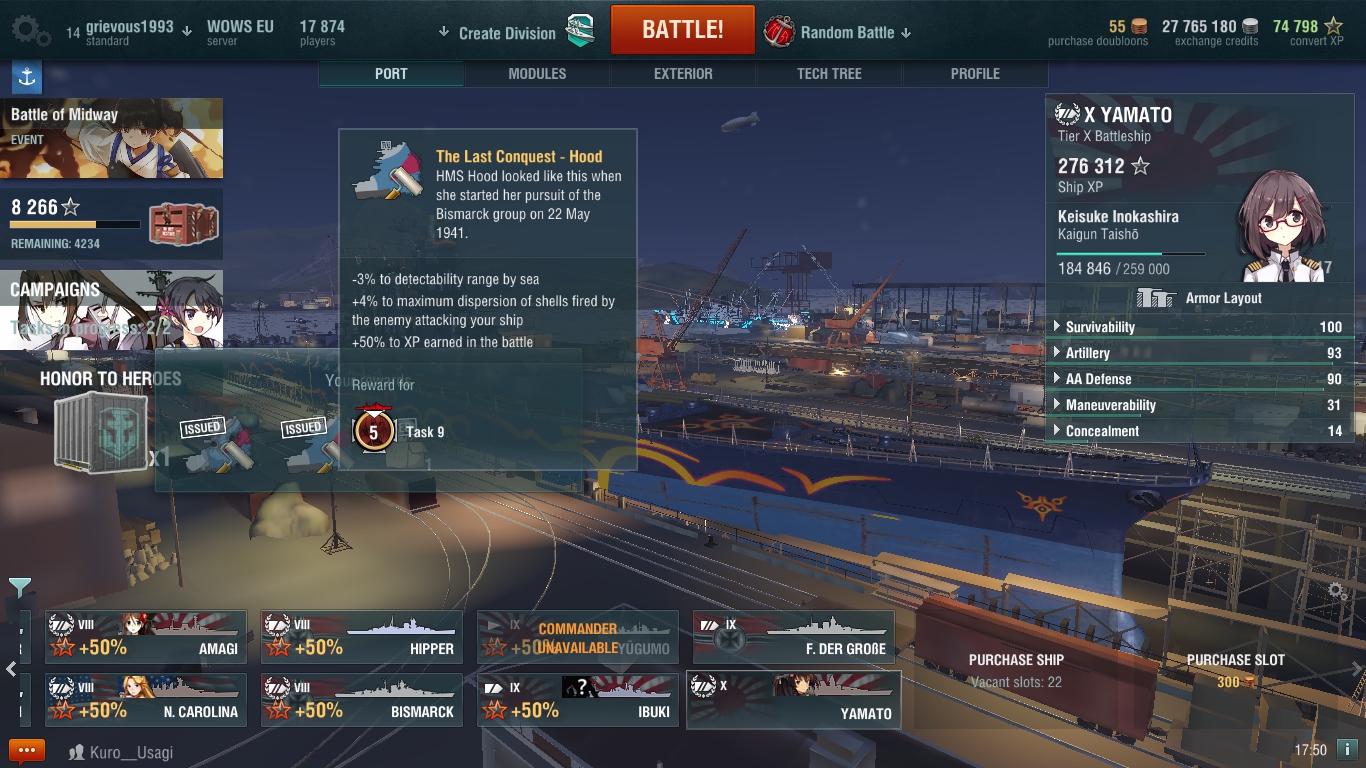Click Purchase Slot for 300 doubloons
The width and height of the screenshot is (1366, 768).
(x=1235, y=671)
